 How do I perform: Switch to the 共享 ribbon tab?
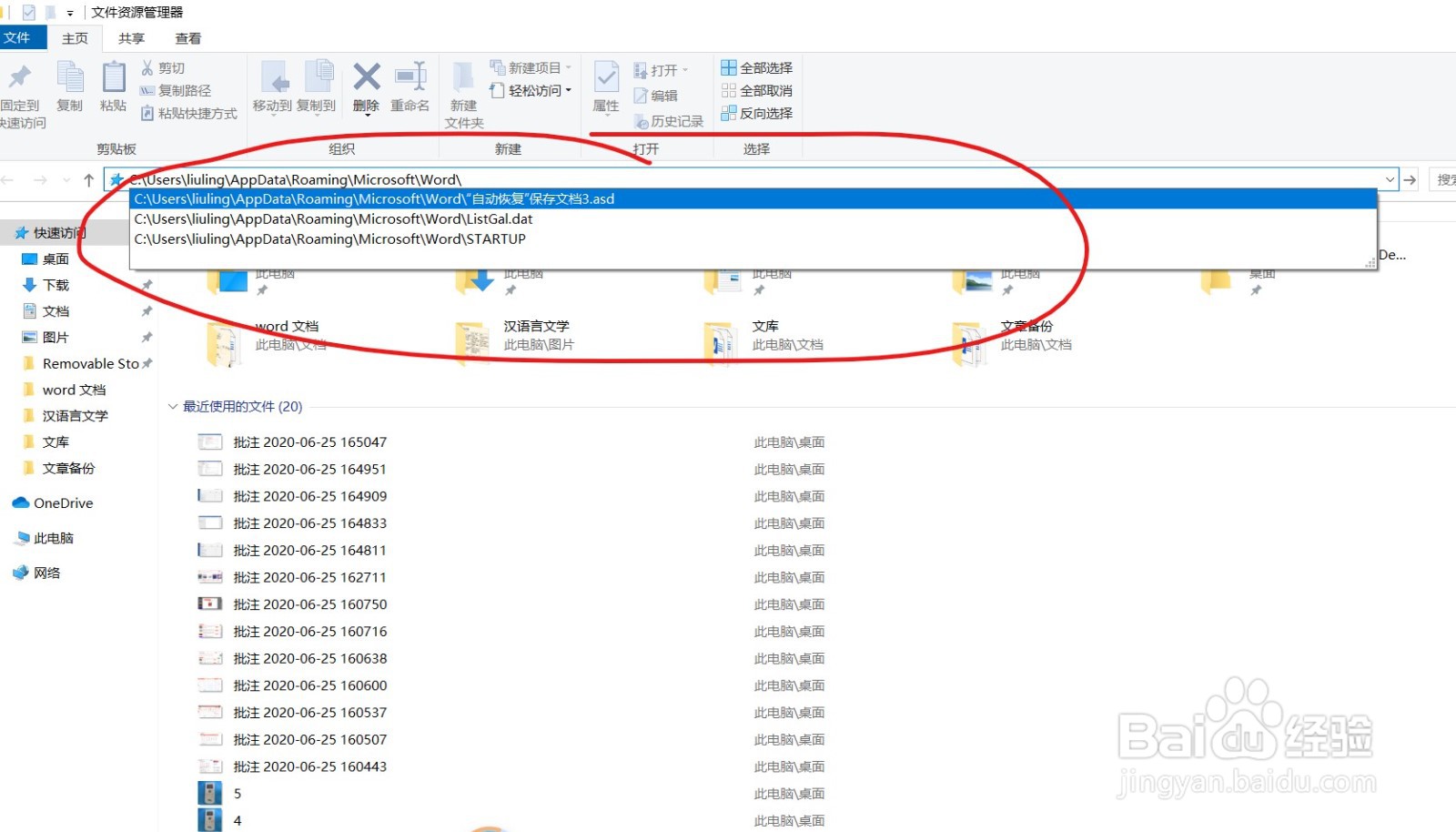(131, 38)
